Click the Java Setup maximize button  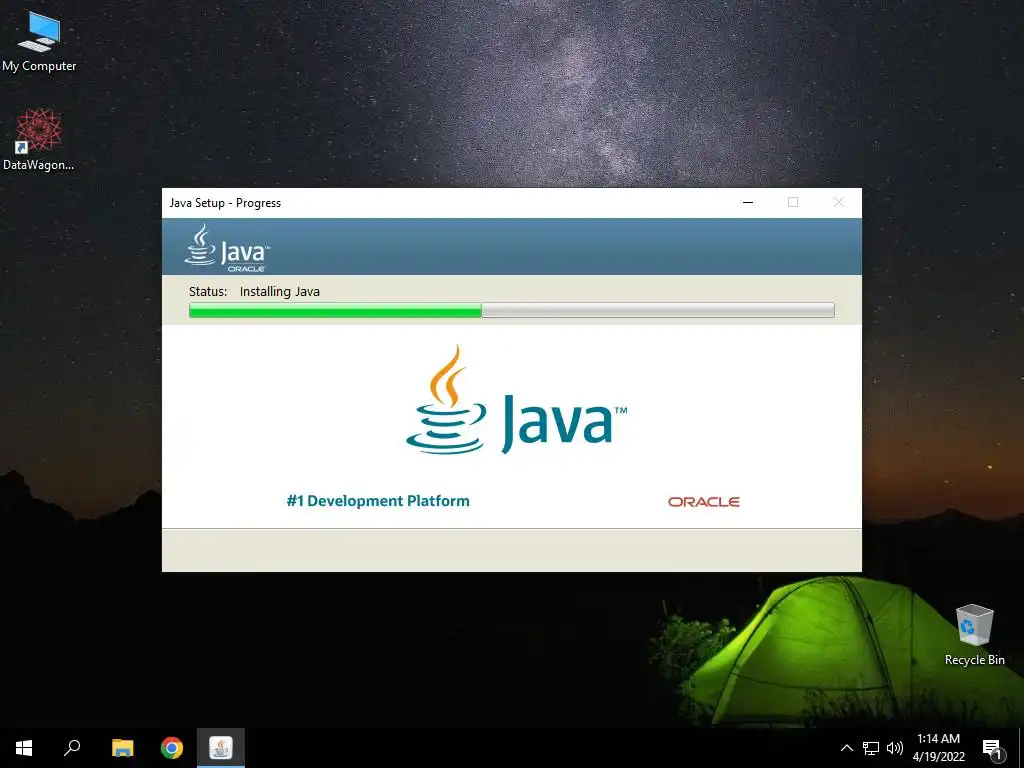point(793,202)
